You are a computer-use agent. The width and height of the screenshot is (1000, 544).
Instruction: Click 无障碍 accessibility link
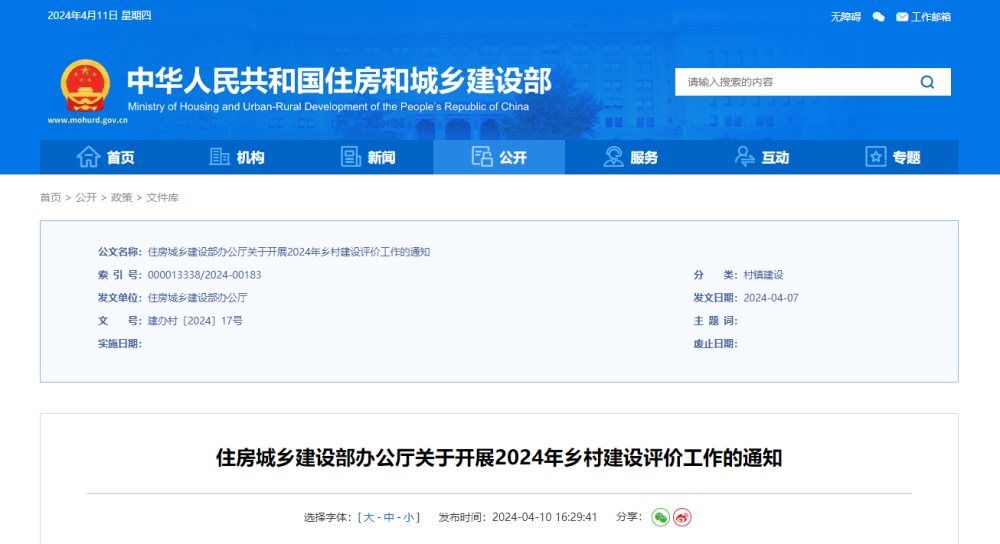[846, 17]
